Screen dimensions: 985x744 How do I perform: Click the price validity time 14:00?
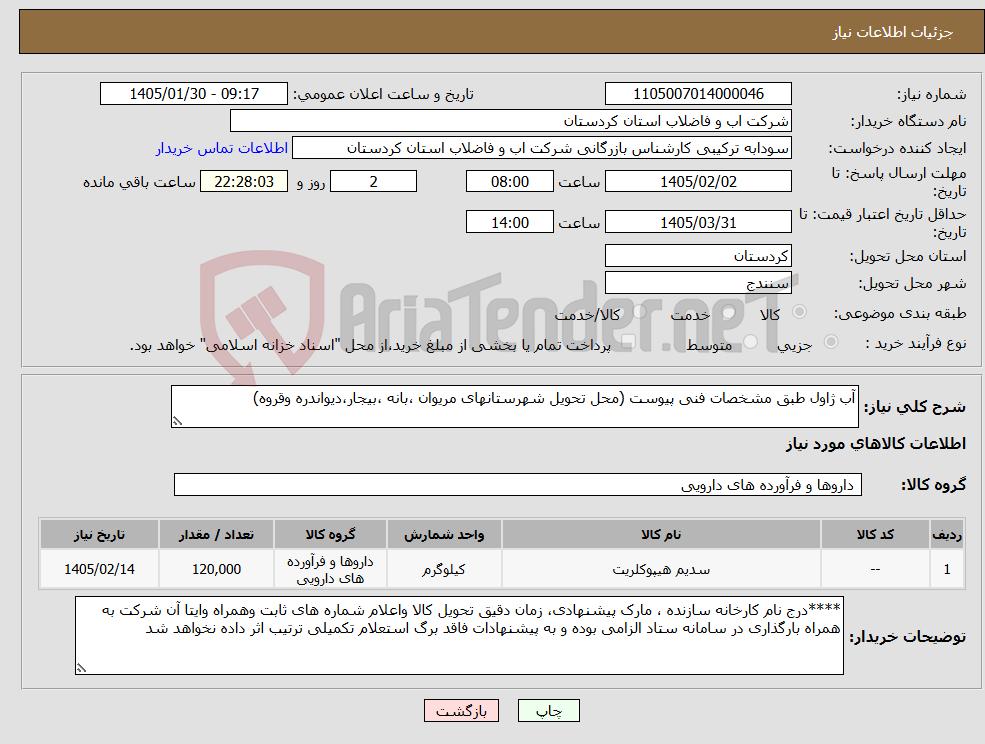509,222
